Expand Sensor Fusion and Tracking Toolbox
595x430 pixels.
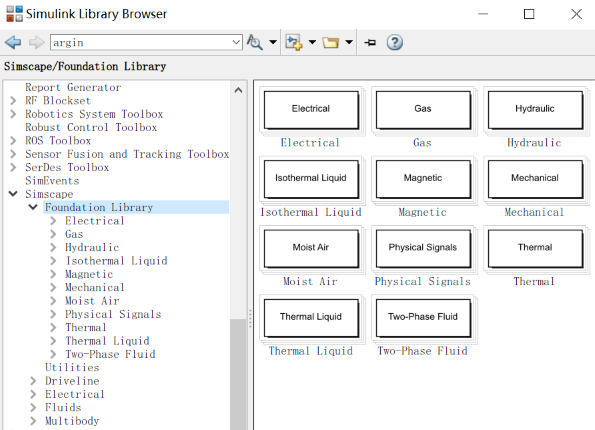click(x=13, y=154)
